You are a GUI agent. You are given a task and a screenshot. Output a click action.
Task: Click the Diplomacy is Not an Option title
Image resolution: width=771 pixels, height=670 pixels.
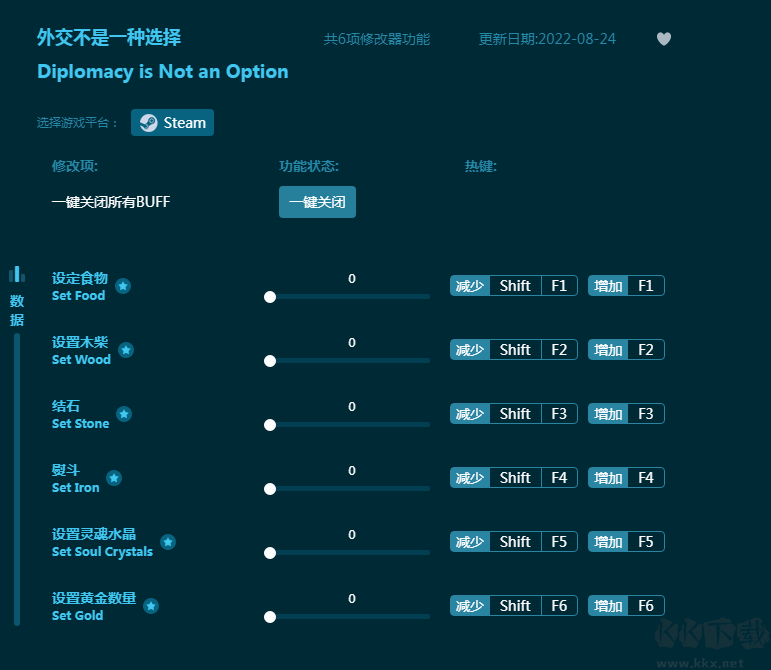tap(163, 72)
